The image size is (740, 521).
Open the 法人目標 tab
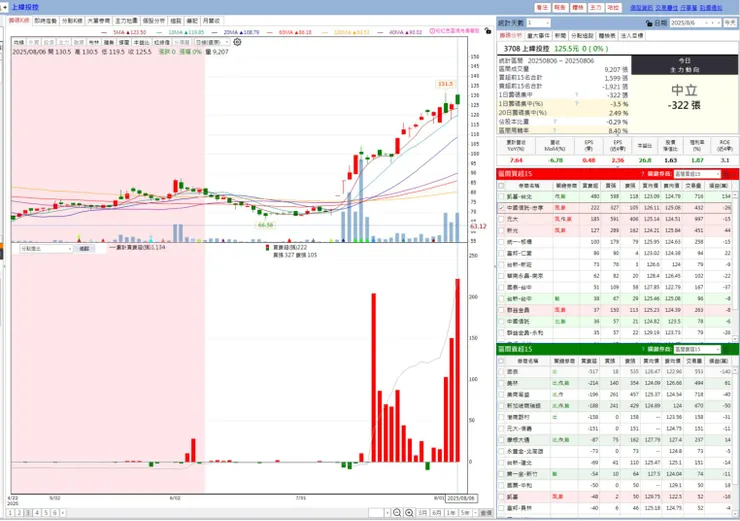click(632, 36)
